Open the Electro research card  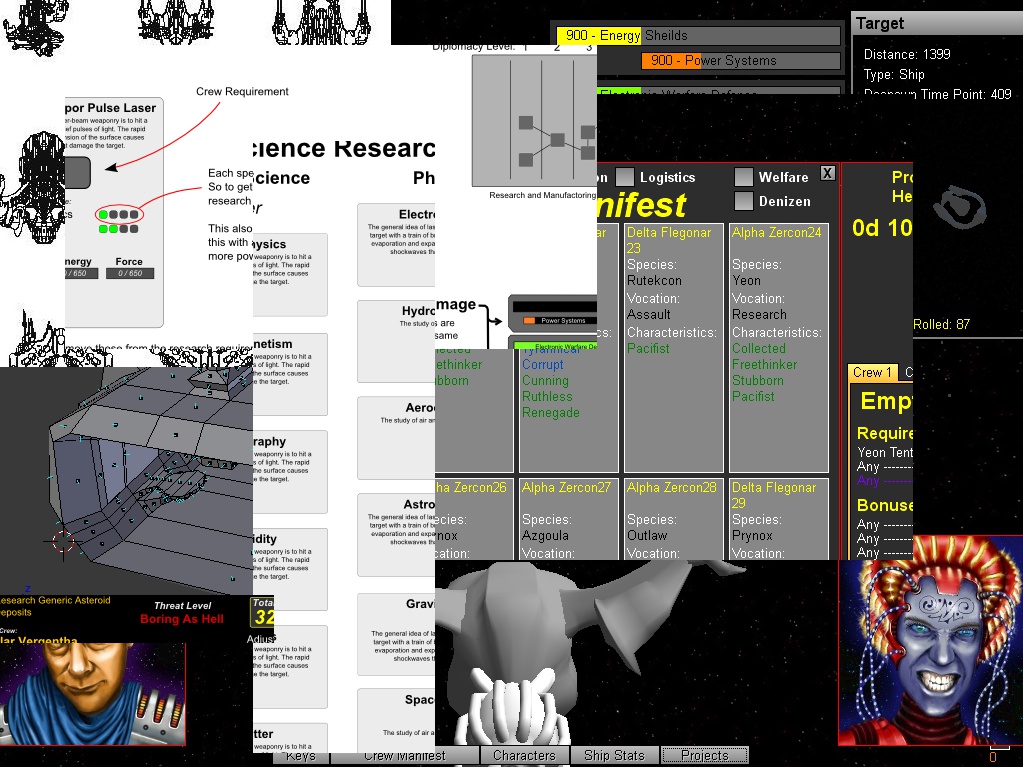click(x=396, y=245)
